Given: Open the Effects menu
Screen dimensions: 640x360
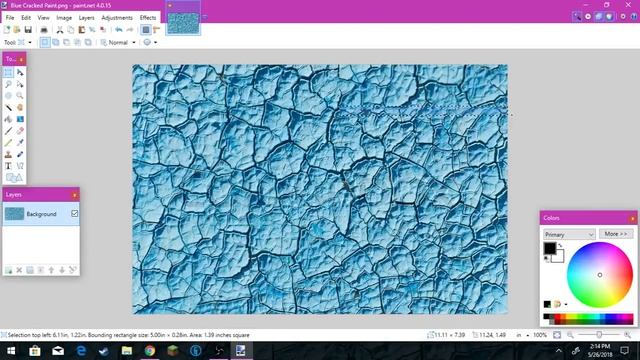Looking at the screenshot, I should point(148,18).
